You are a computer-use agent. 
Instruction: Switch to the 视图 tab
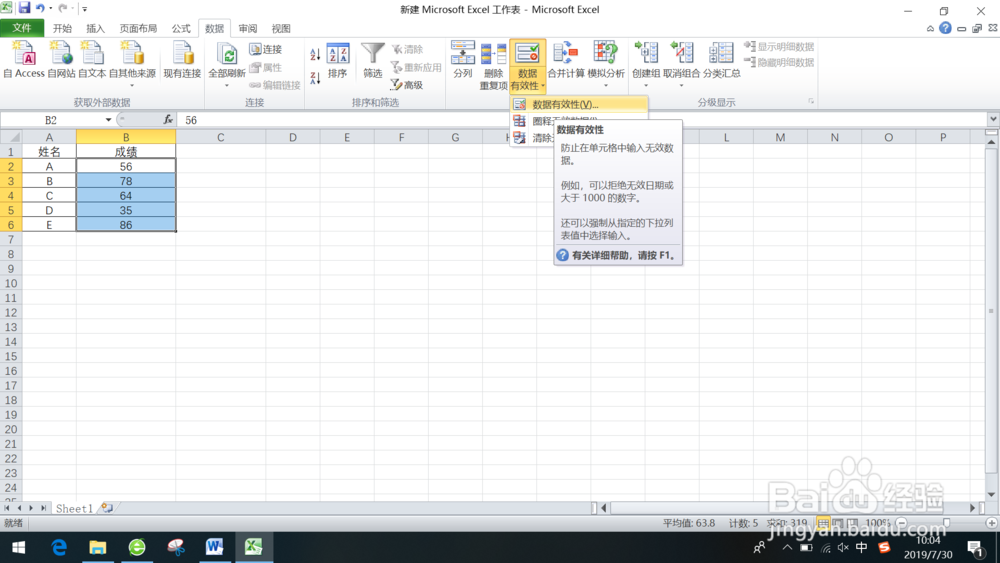pos(281,28)
